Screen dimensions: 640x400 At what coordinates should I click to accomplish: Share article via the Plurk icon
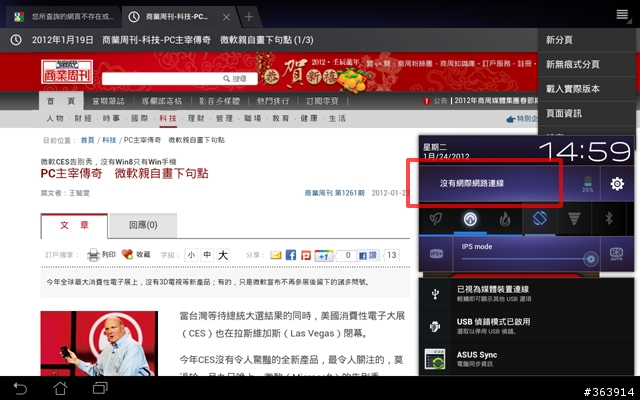pos(306,255)
